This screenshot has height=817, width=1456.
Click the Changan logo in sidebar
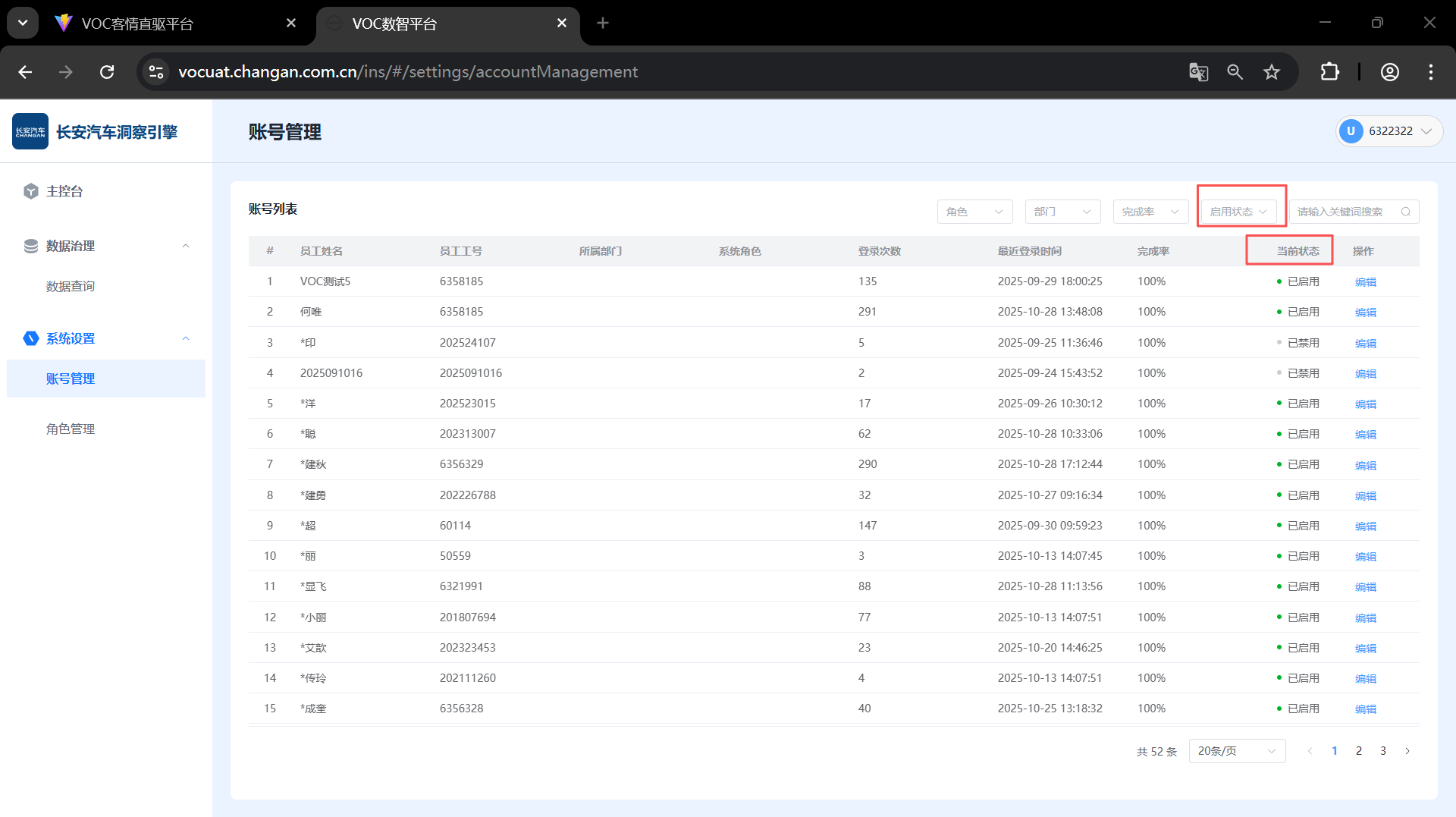[x=30, y=131]
